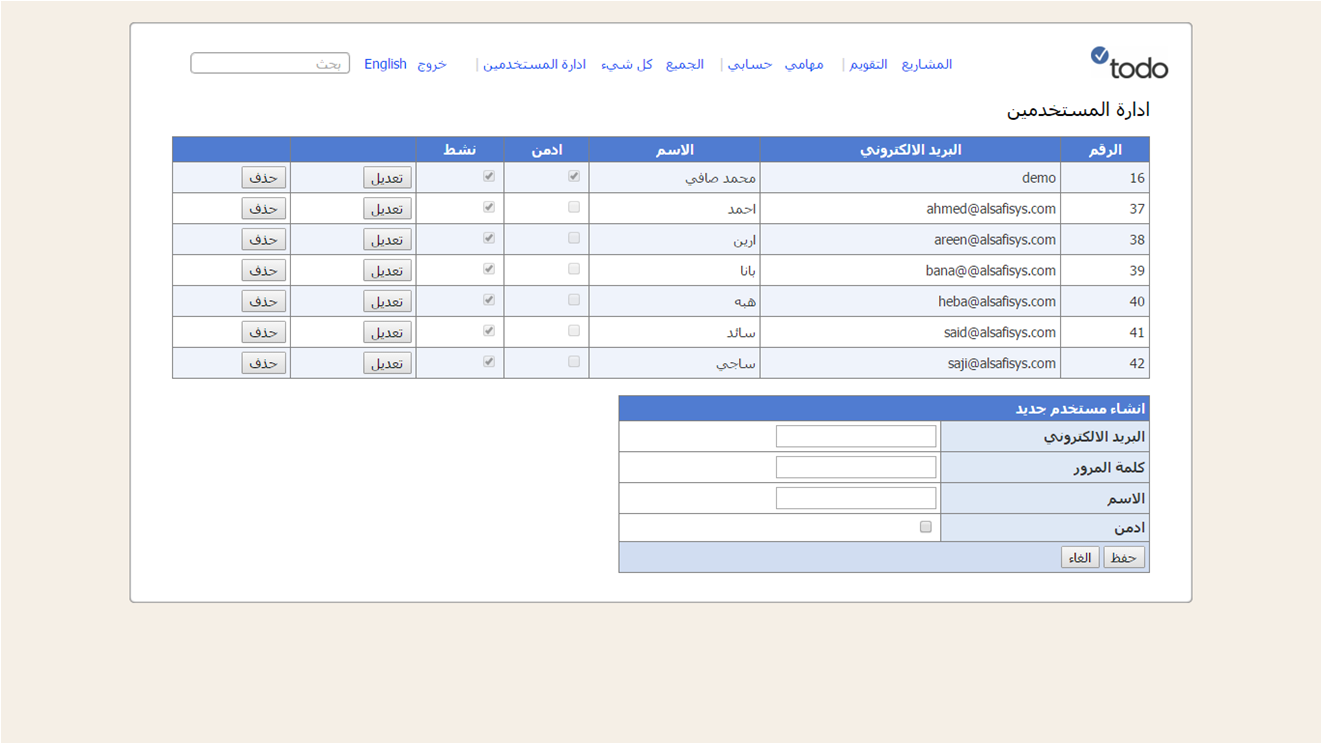This screenshot has width=1322, height=744.
Task: Open the التقويم (Calendar) menu link
Action: coord(868,64)
